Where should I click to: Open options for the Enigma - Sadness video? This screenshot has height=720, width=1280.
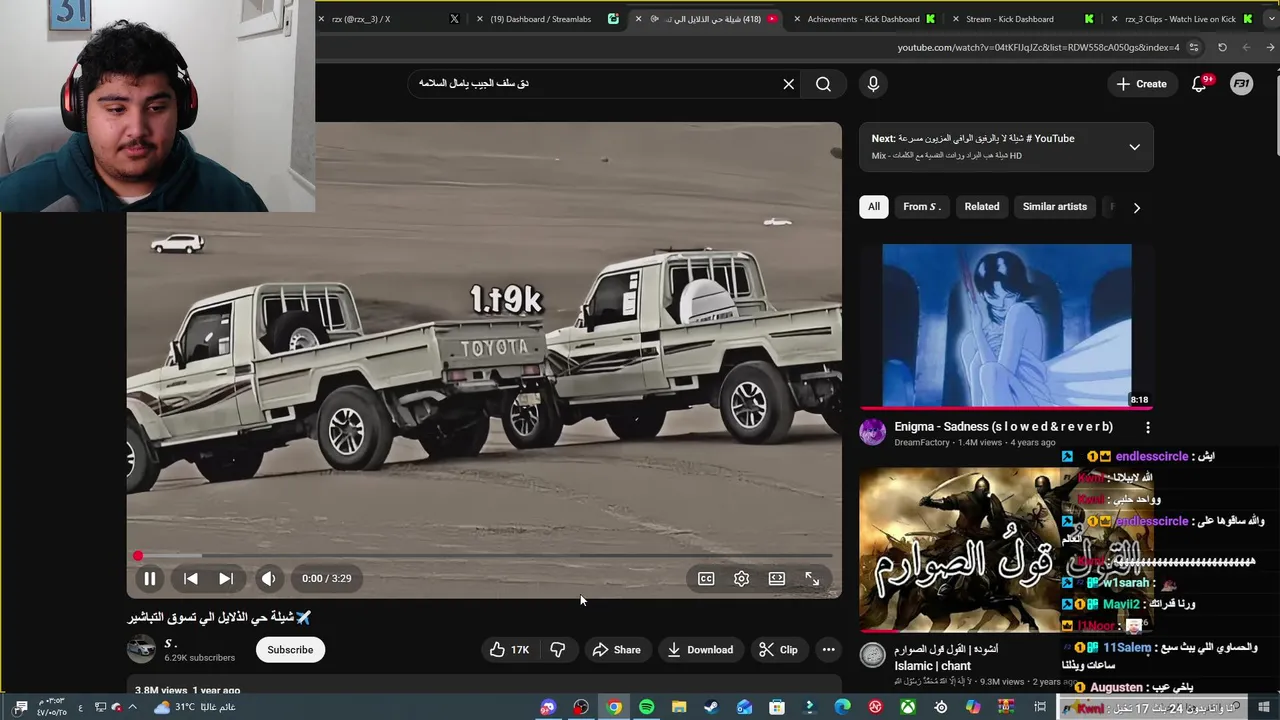click(1147, 427)
